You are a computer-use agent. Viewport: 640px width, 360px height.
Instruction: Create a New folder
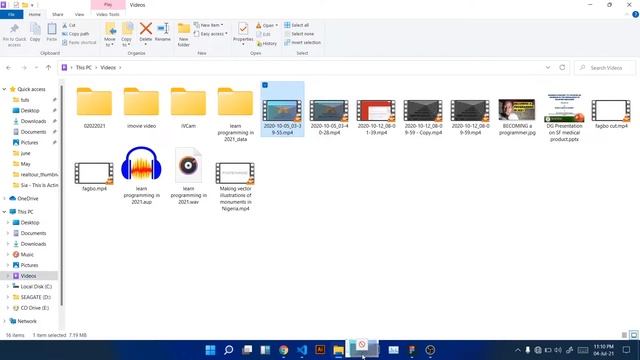pyautogui.click(x=184, y=35)
